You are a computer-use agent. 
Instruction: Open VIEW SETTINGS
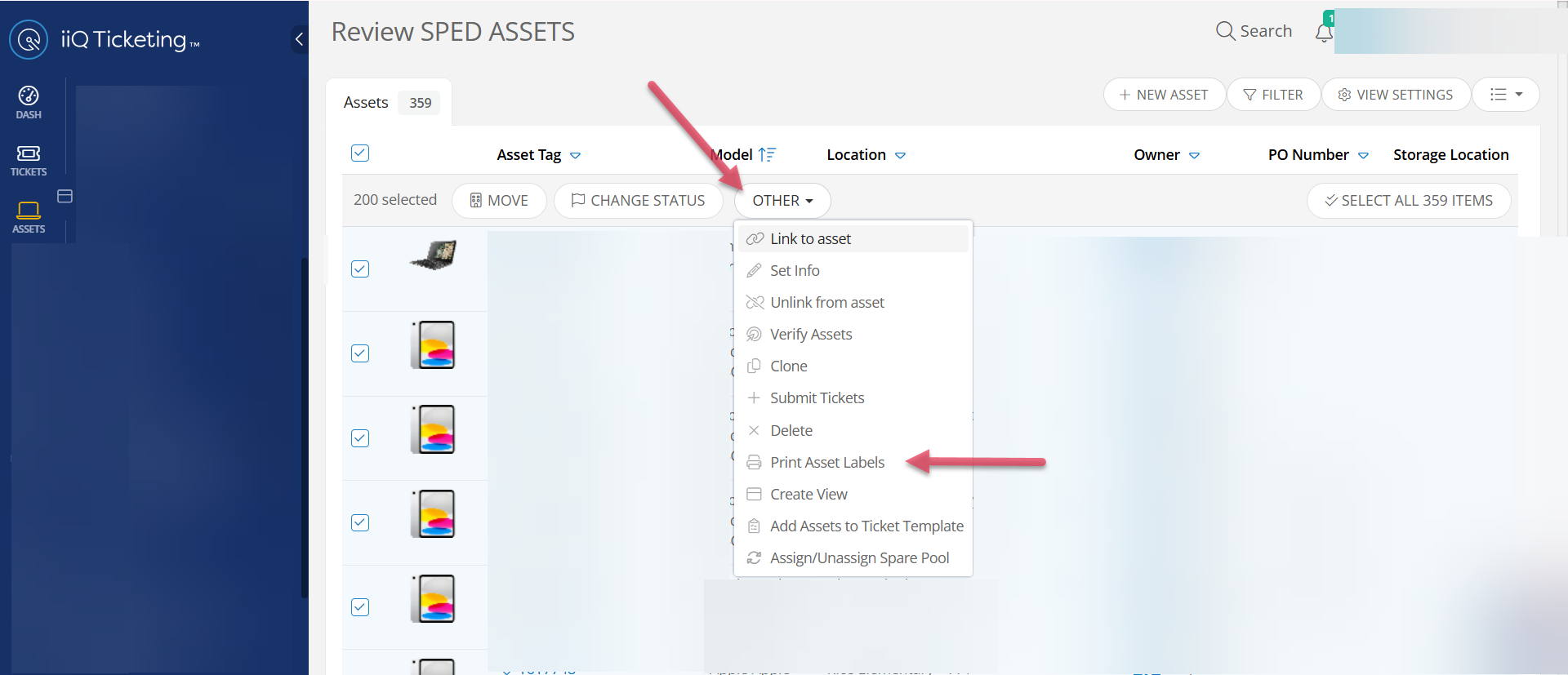pos(1396,95)
